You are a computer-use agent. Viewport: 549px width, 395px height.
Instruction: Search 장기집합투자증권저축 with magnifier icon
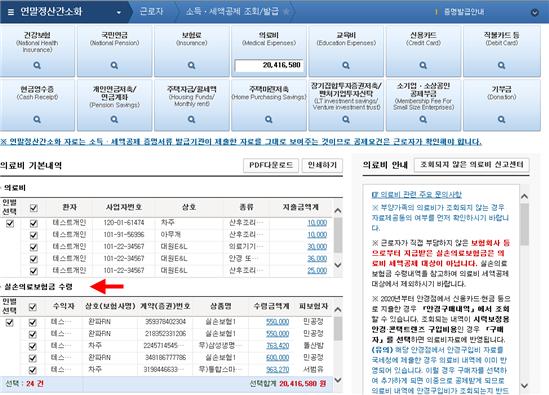(x=346, y=119)
